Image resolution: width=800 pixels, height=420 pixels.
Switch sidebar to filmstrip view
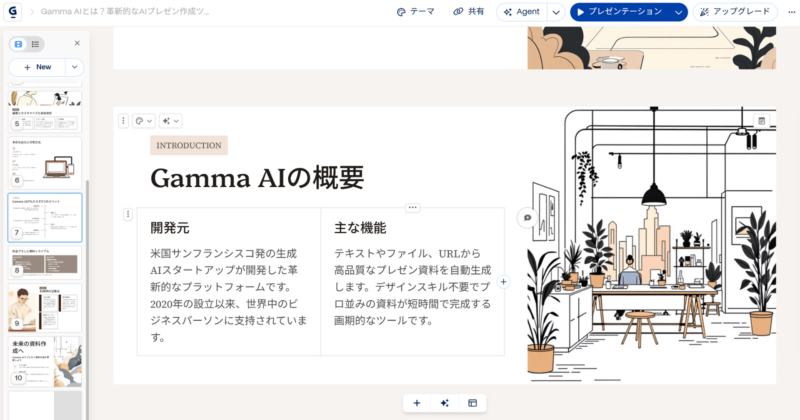(18, 44)
